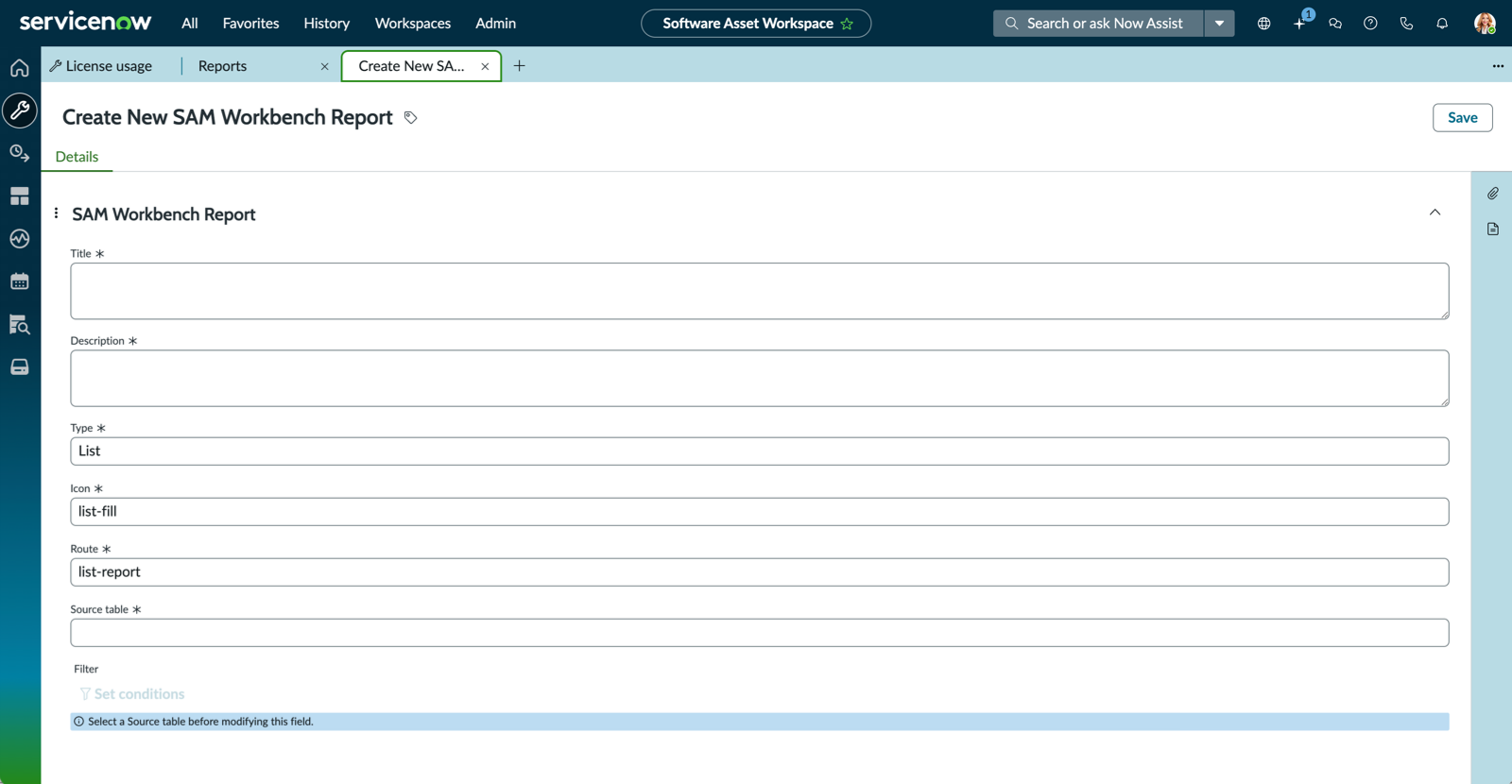The height and width of the screenshot is (784, 1512).
Task: Select the Details tab
Action: point(77,157)
